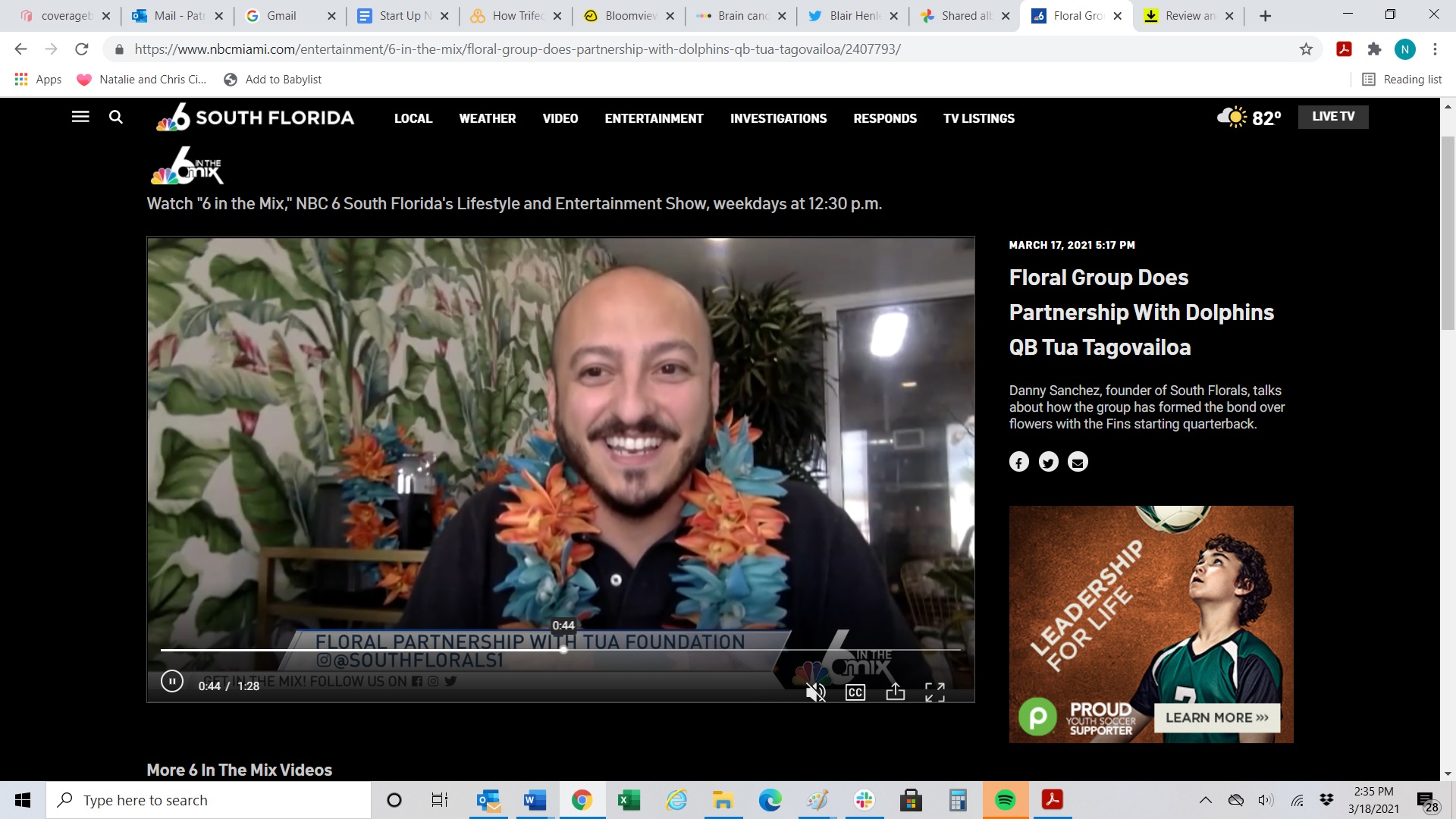1456x819 pixels.
Task: Open the Chrome profile avatar N
Action: point(1405,49)
